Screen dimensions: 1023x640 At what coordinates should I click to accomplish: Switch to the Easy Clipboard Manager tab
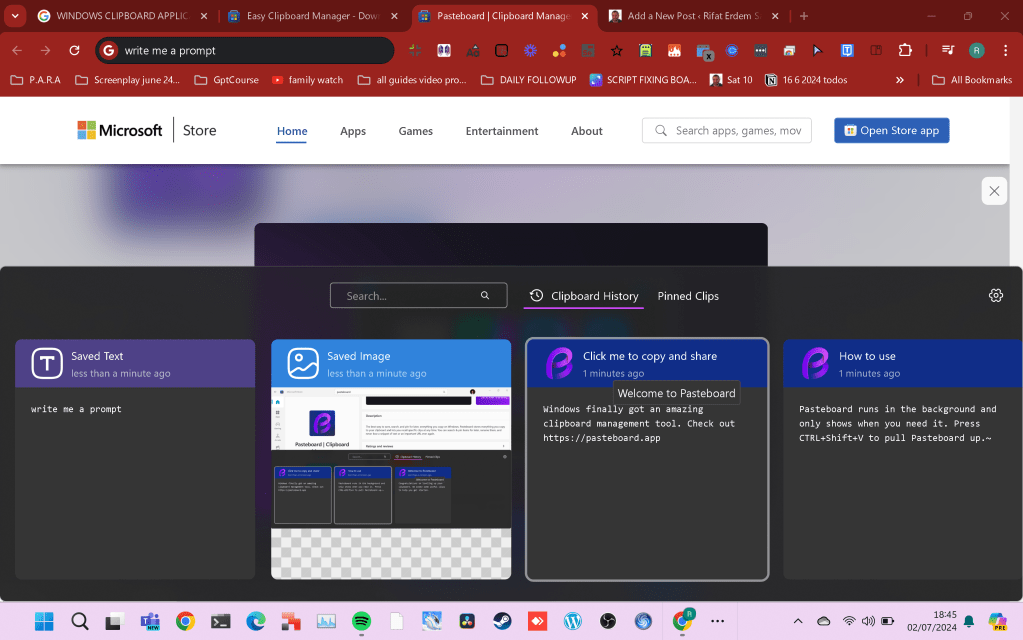click(313, 16)
